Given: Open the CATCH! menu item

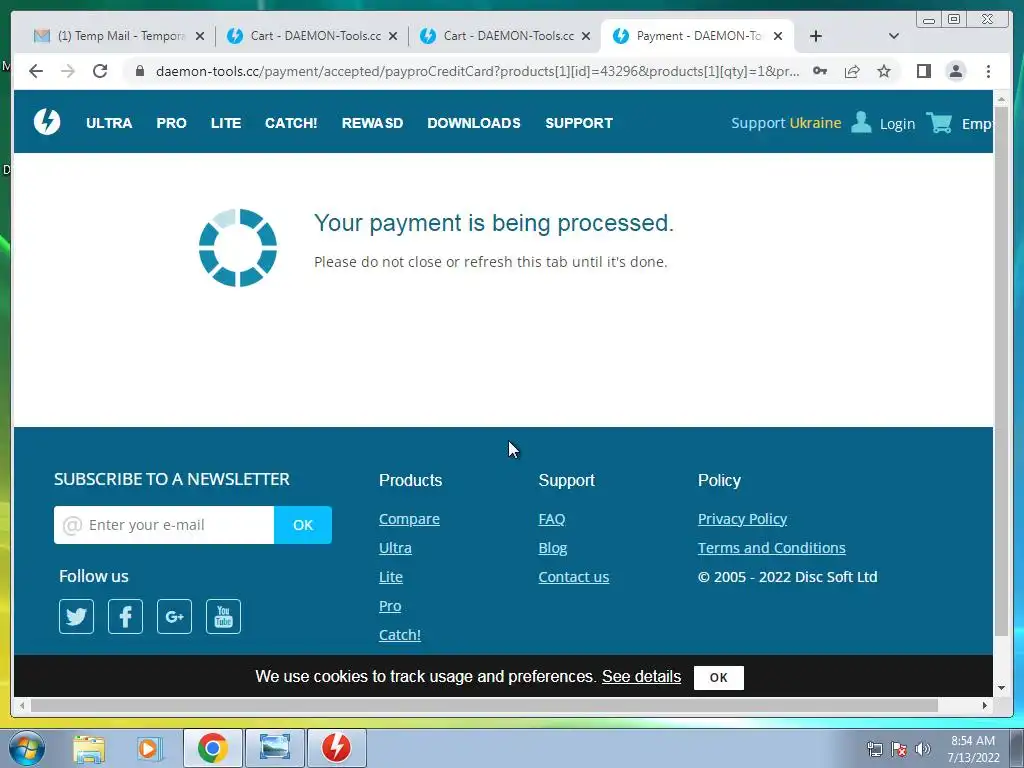Looking at the screenshot, I should [x=291, y=123].
